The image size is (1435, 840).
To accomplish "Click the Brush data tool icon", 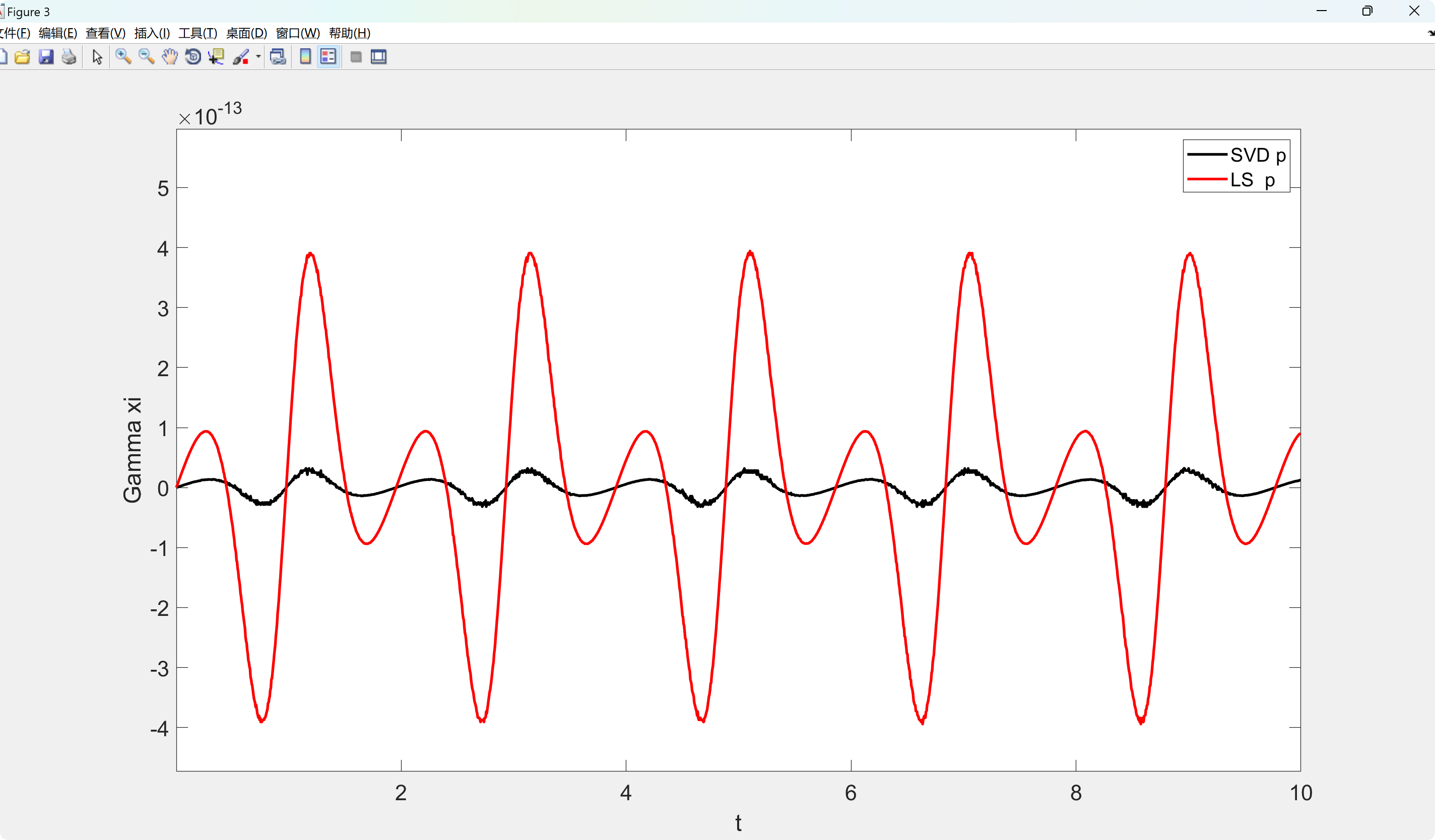I will (x=241, y=57).
